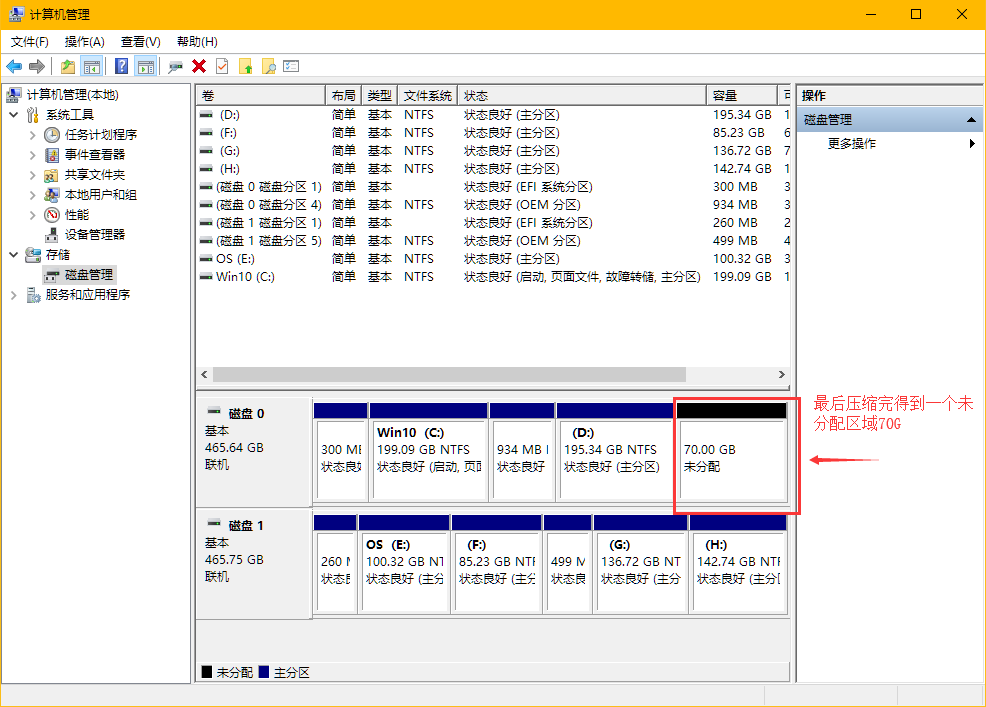Expand the 任务计划程序 node
986x707 pixels.
pyautogui.click(x=33, y=135)
